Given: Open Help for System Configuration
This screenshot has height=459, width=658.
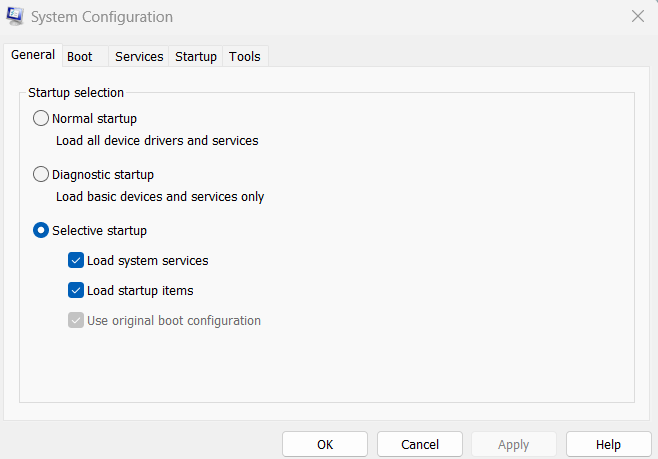Looking at the screenshot, I should point(608,444).
